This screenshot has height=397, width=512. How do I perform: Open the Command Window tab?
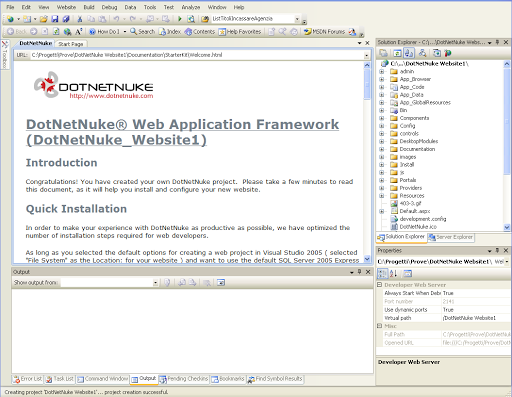click(103, 379)
